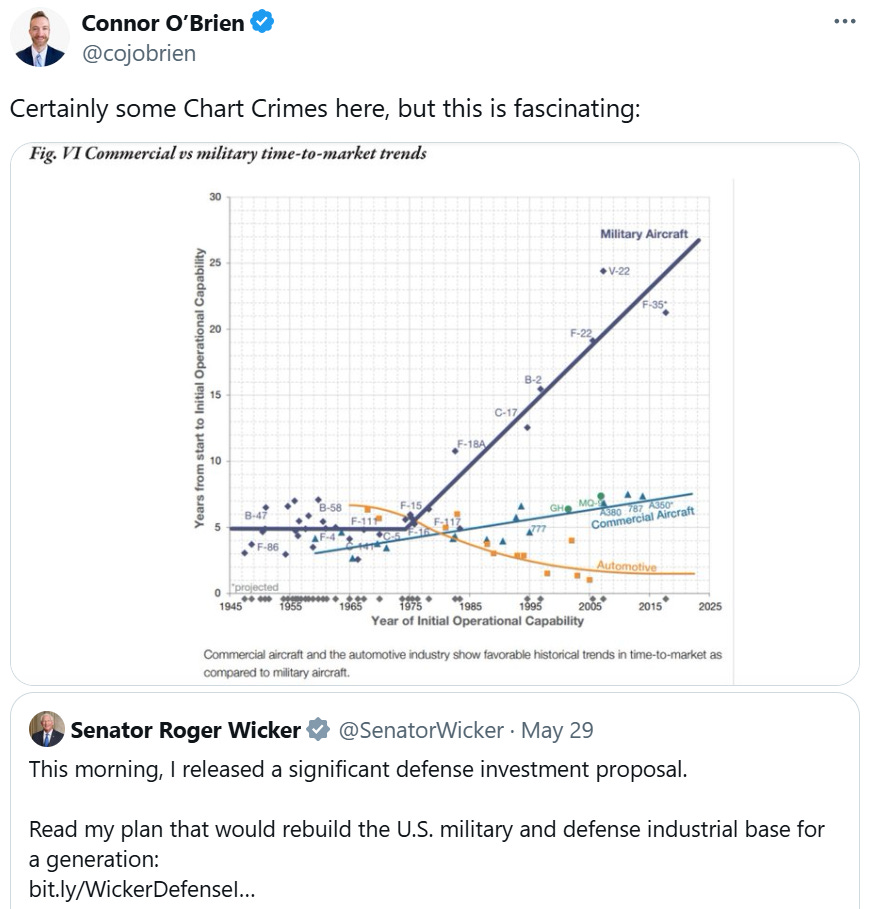Open the bit.ly/WickerDefenseI link
870x909 pixels.
click(142, 886)
